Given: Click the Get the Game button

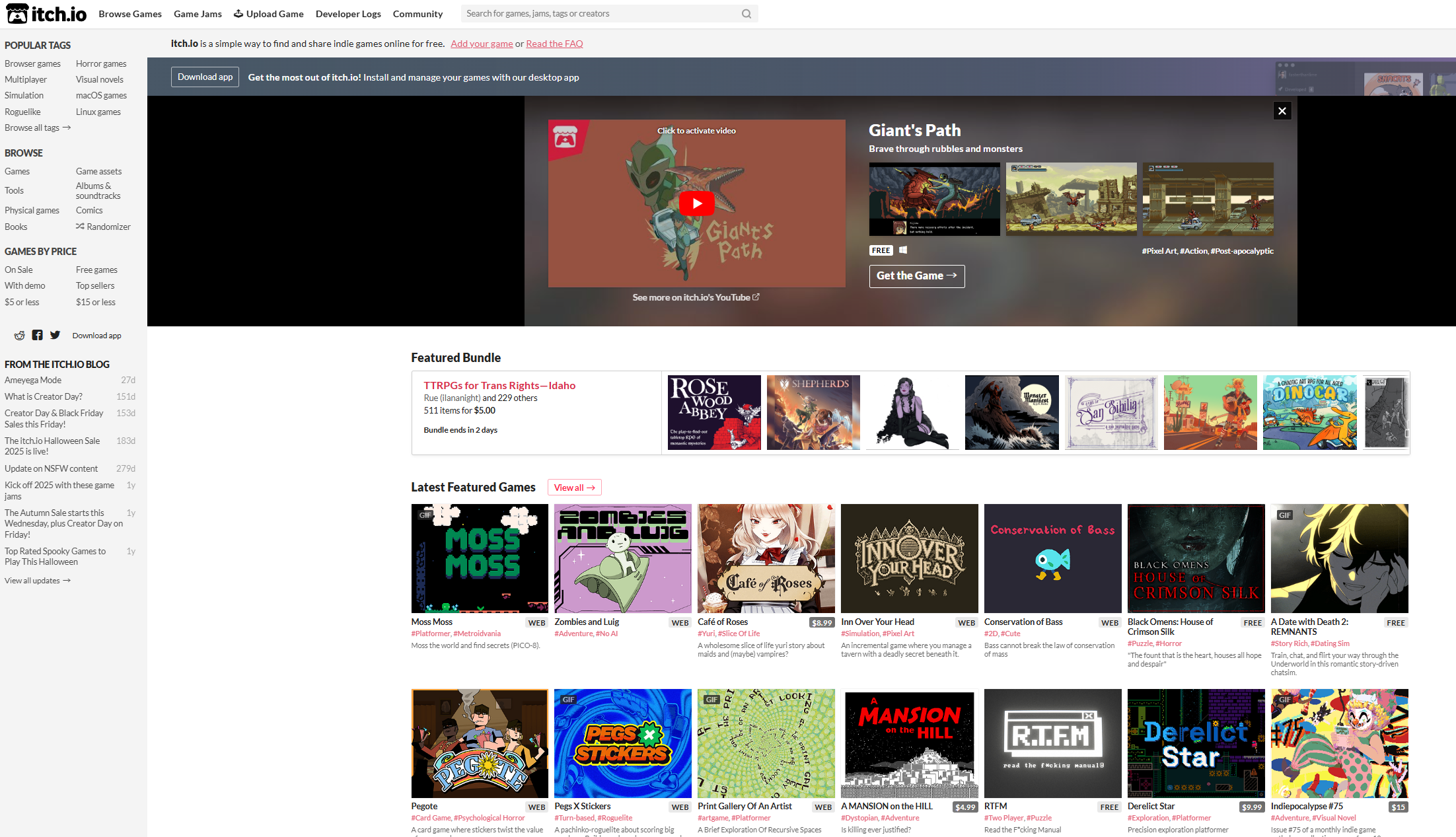Looking at the screenshot, I should tap(916, 276).
